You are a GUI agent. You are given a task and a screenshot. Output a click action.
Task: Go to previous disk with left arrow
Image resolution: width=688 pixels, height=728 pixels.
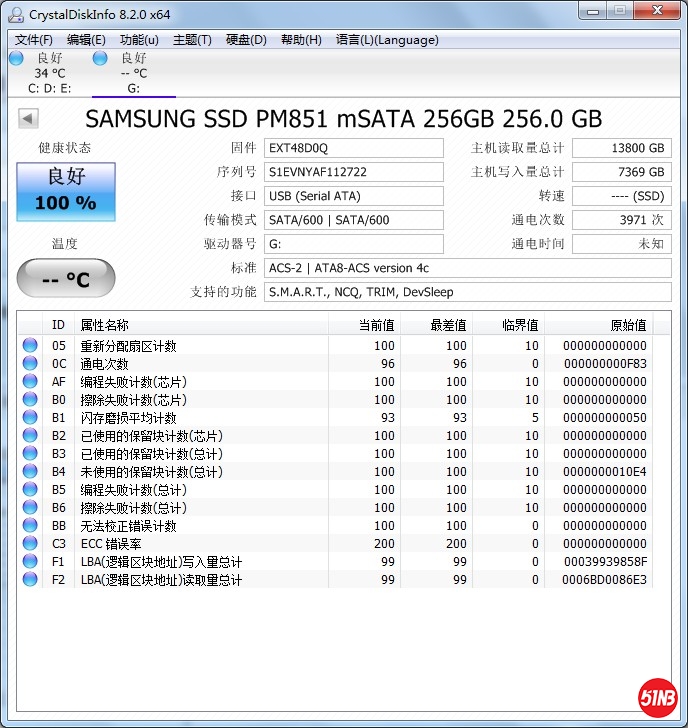(28, 119)
